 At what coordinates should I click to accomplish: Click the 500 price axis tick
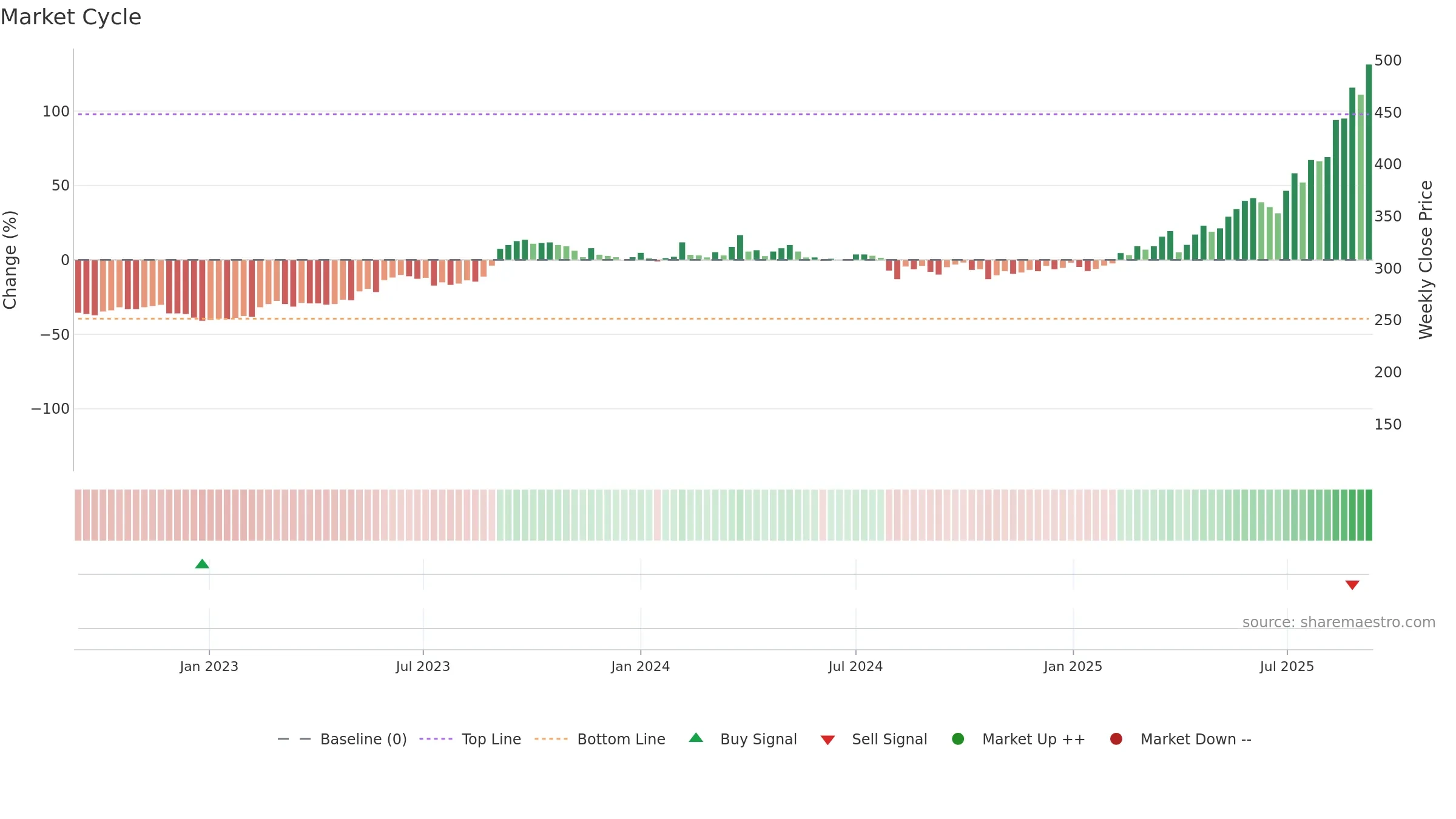coord(1388,61)
